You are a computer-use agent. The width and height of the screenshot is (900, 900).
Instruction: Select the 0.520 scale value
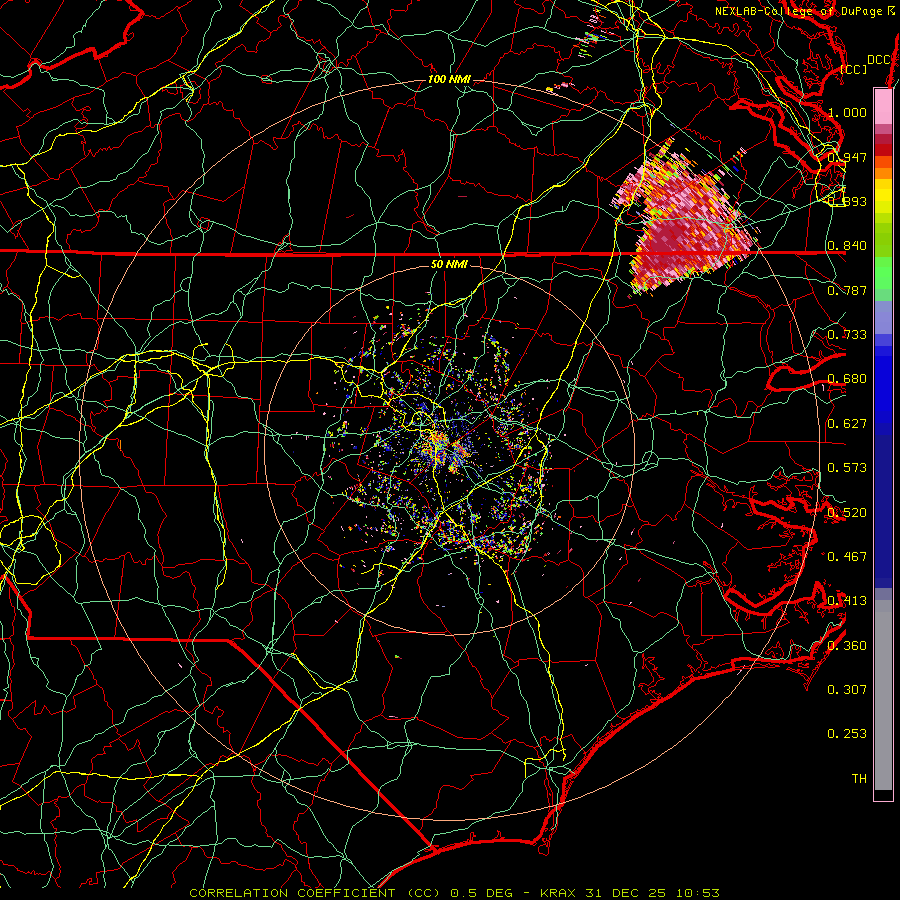coord(847,513)
